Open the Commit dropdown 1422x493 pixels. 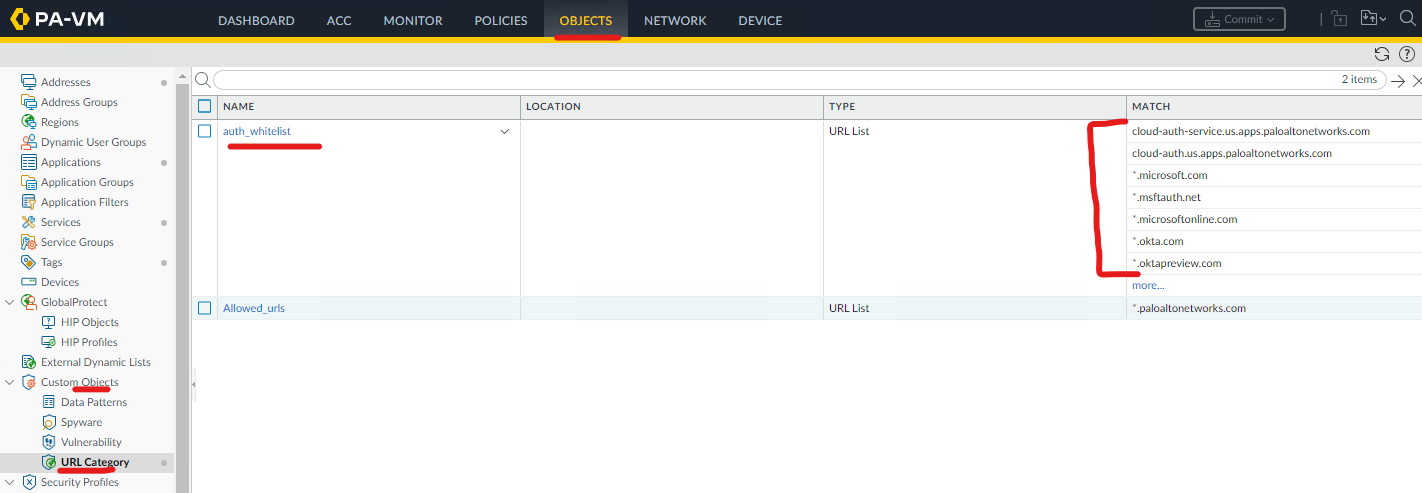(x=1239, y=20)
